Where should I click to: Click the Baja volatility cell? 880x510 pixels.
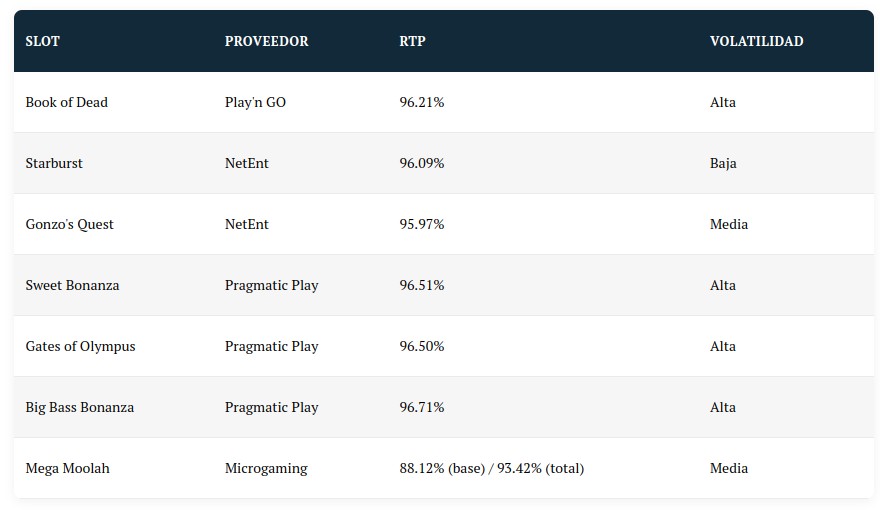[x=723, y=163]
